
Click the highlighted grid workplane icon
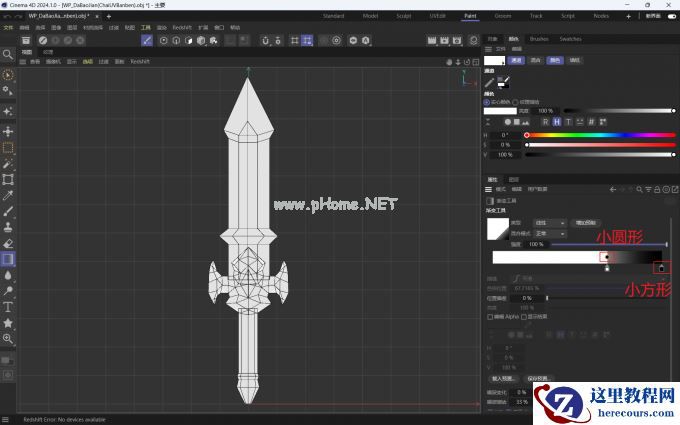tap(307, 40)
